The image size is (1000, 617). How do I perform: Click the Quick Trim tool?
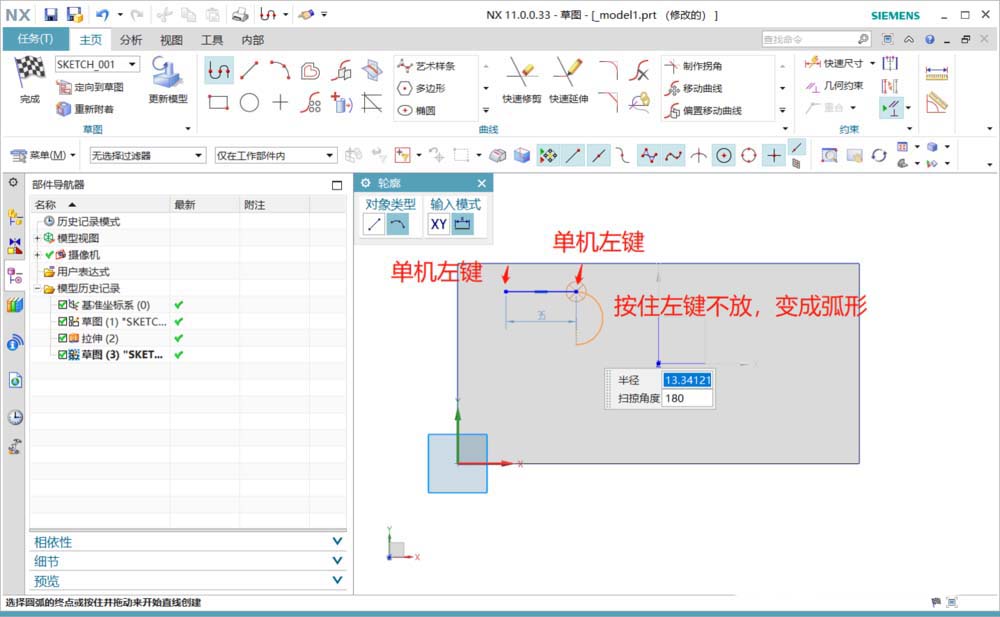(x=522, y=80)
